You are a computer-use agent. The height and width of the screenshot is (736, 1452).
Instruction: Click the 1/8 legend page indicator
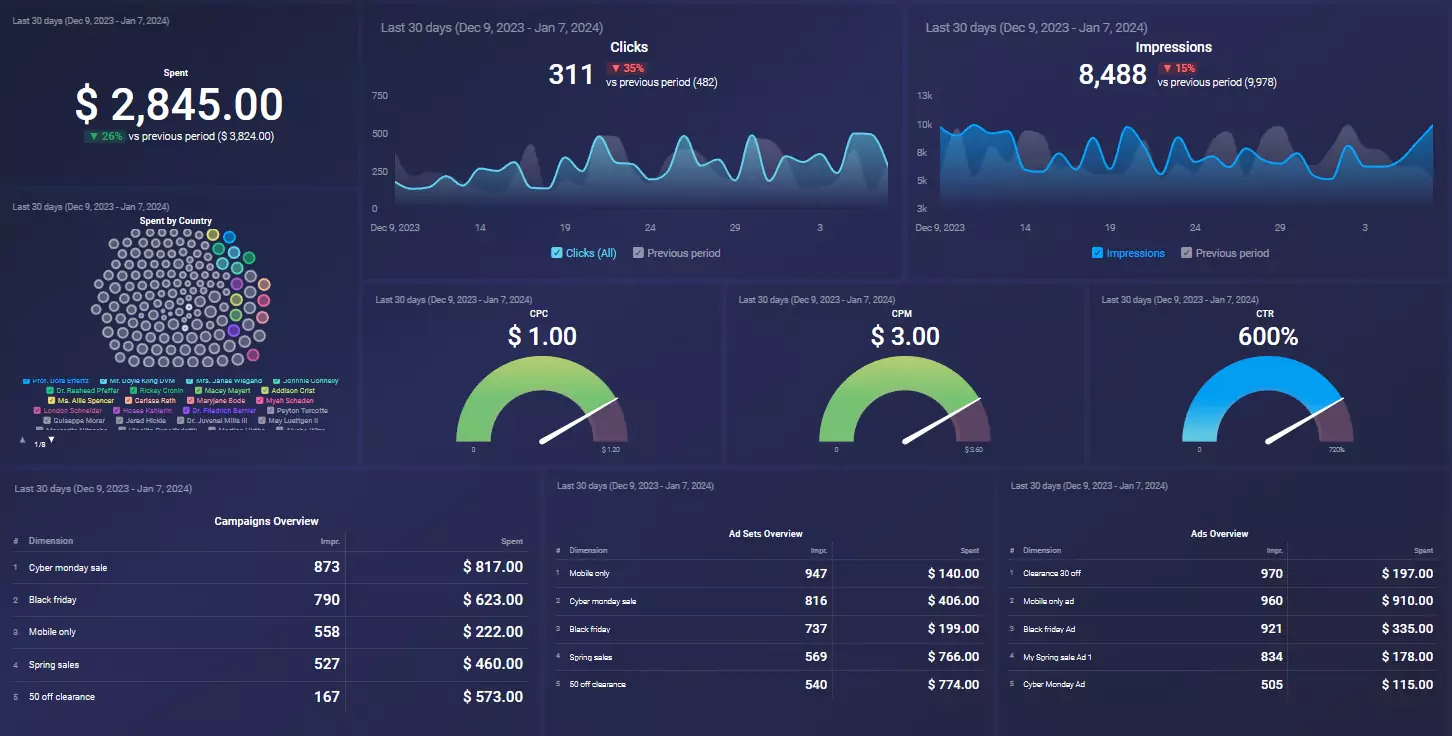pyautogui.click(x=39, y=444)
